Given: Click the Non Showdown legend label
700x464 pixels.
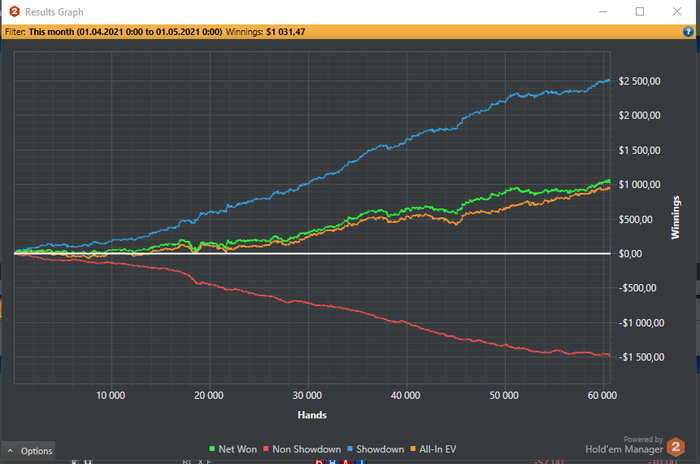Looking at the screenshot, I should (x=307, y=449).
